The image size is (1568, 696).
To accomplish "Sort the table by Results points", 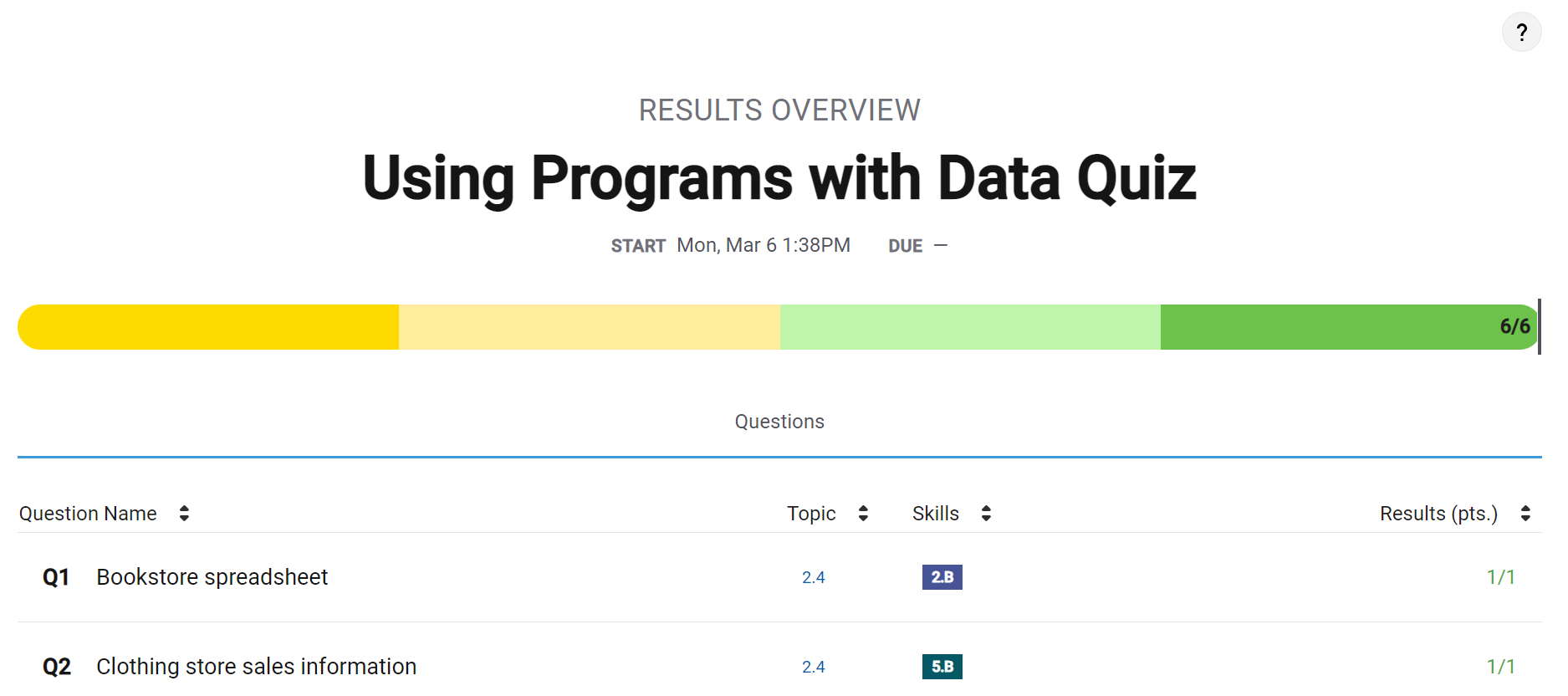I will [1438, 513].
